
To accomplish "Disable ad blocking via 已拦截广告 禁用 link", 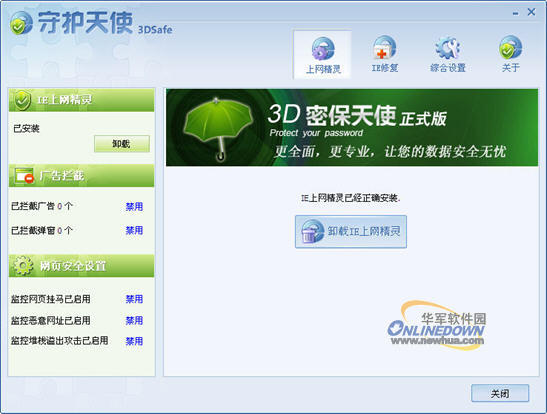I will (134, 207).
